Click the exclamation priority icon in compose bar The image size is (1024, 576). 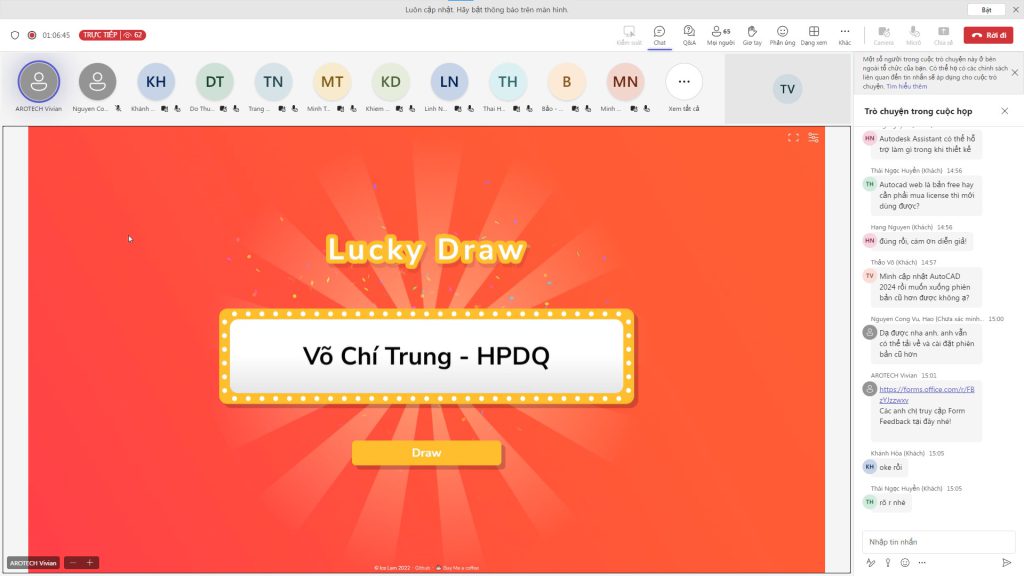[888, 562]
